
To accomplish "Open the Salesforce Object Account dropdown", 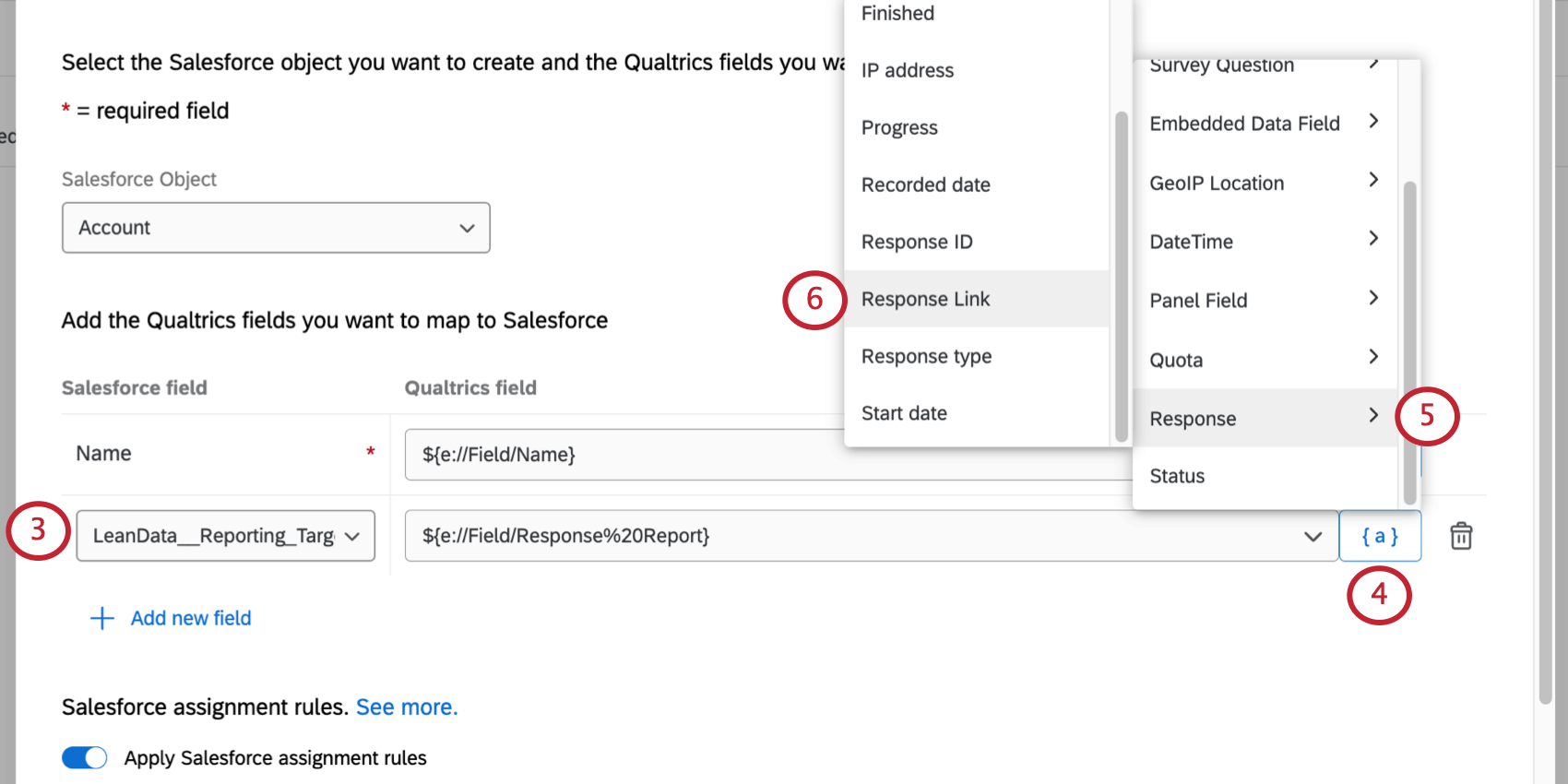I will tap(276, 228).
